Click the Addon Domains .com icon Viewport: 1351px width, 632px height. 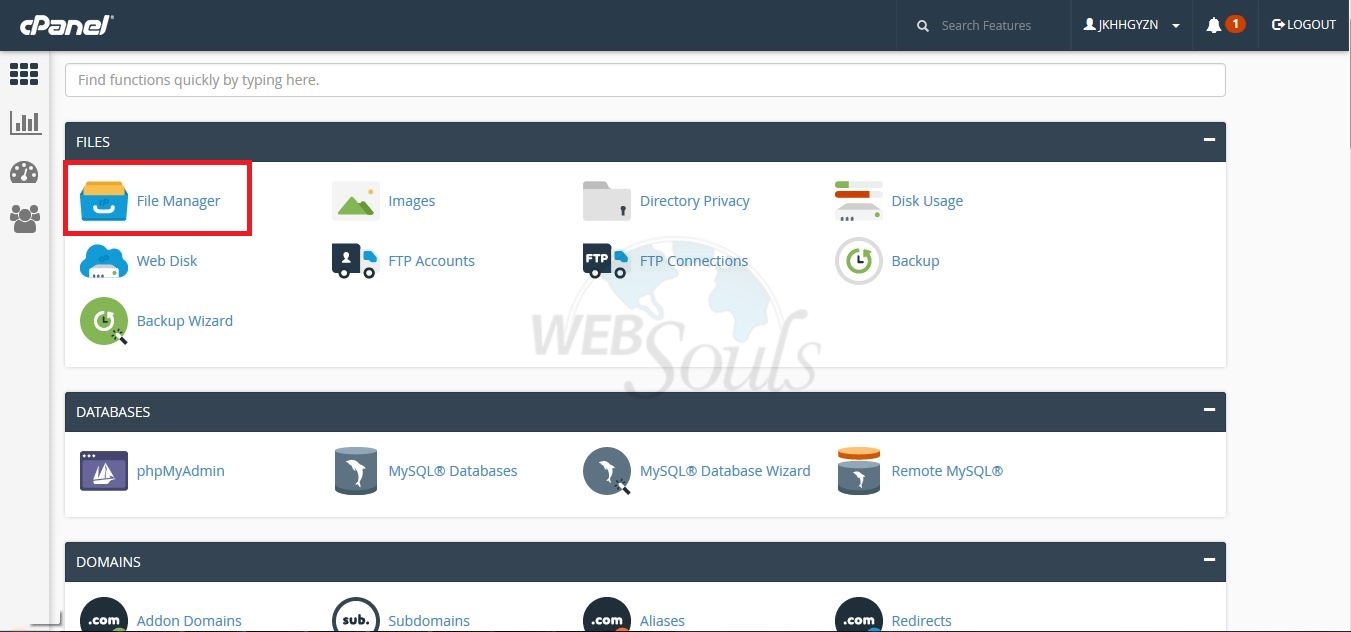pyautogui.click(x=104, y=615)
